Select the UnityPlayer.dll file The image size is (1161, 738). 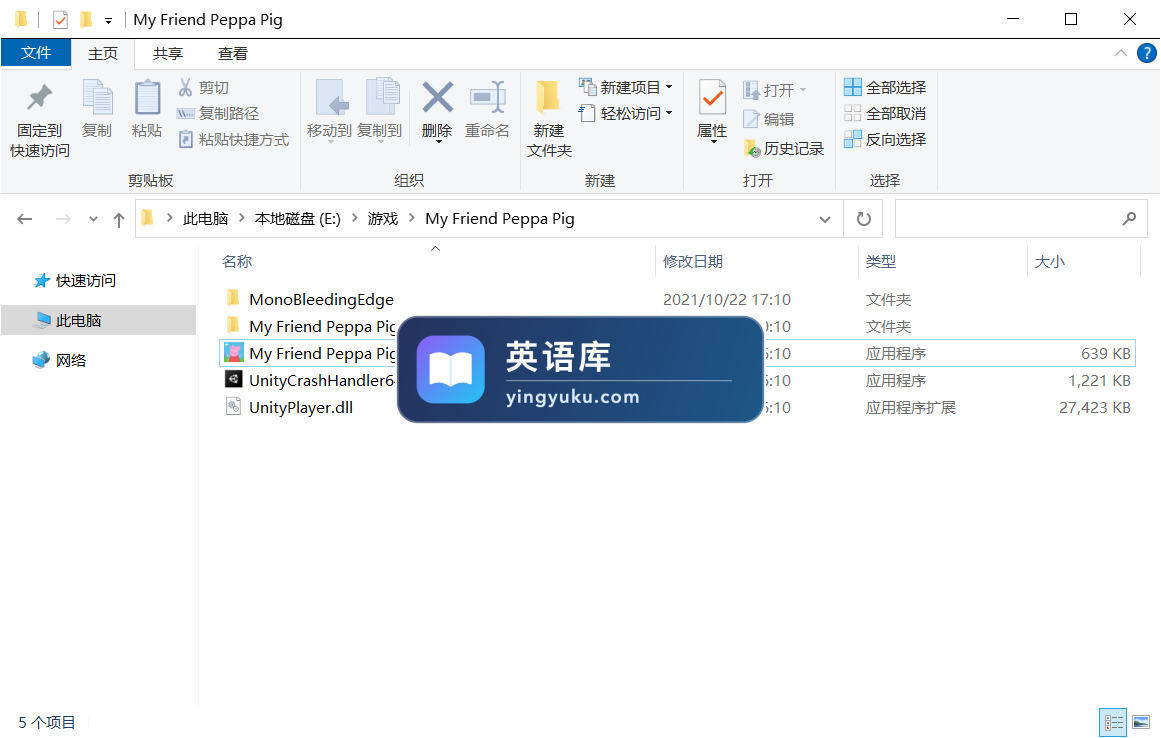pyautogui.click(x=301, y=408)
